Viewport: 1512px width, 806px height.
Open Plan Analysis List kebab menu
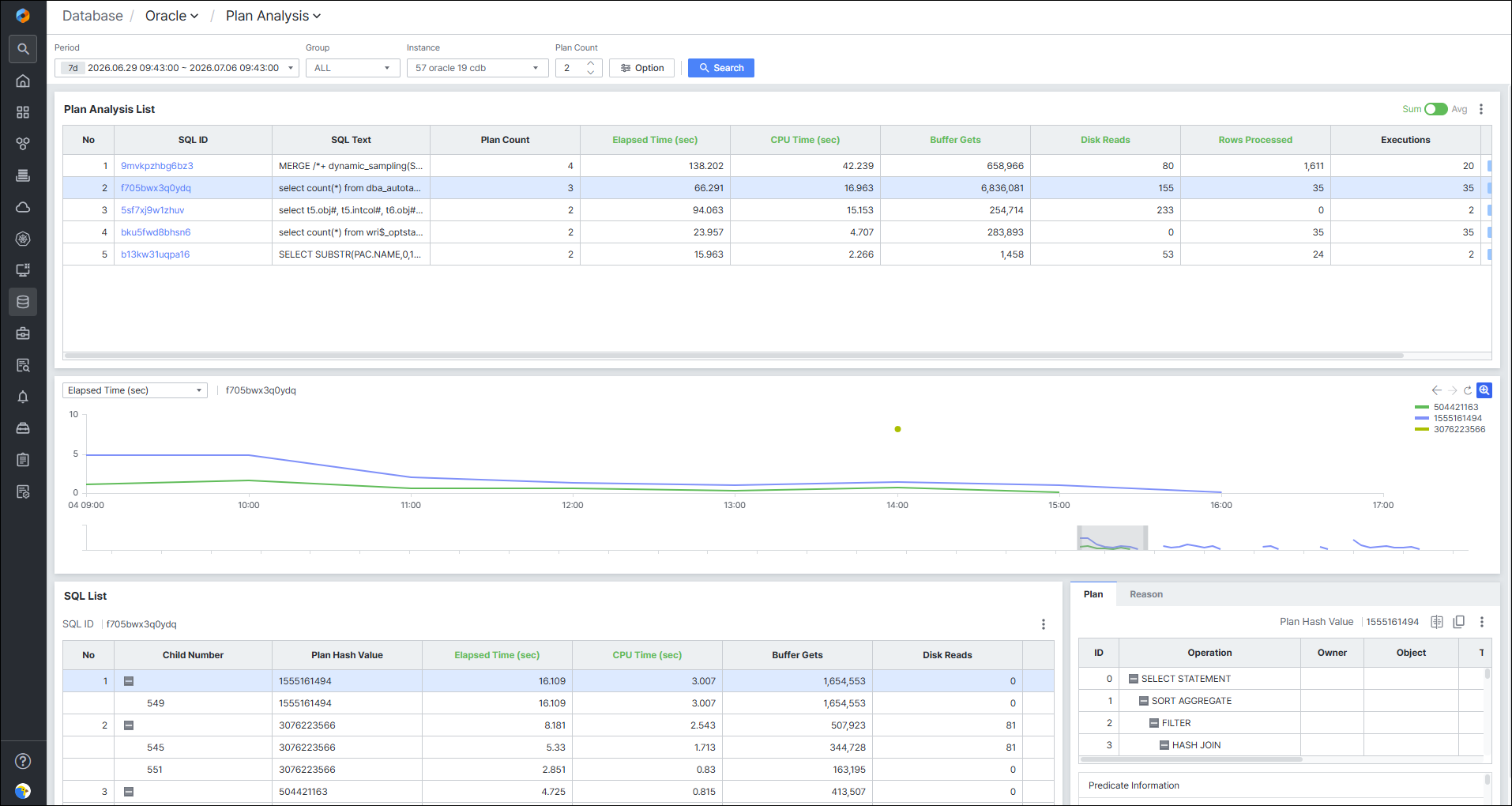coord(1481,109)
